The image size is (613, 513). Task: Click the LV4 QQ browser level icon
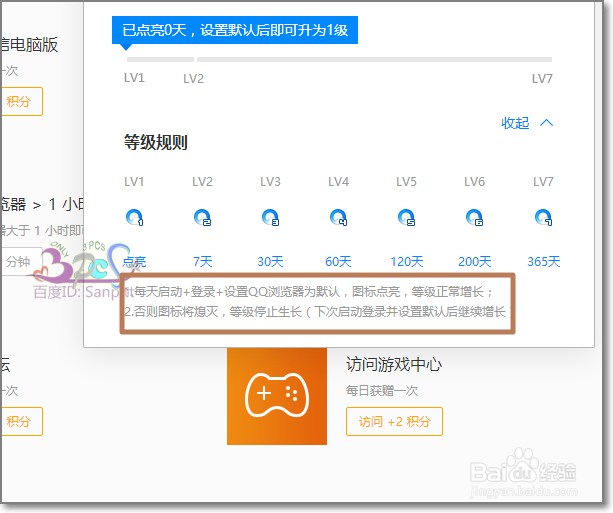(339, 217)
